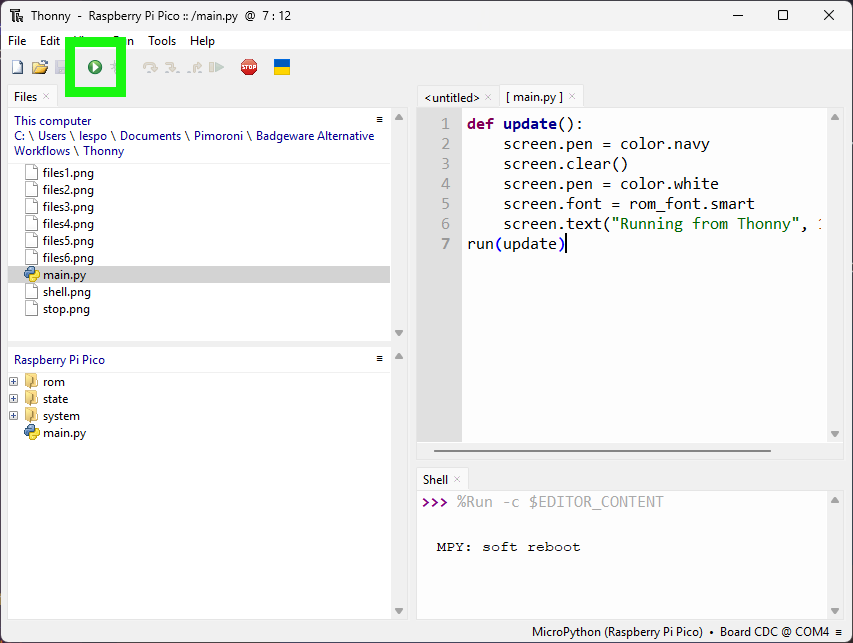Click line 7 code run(update) in the editor
The width and height of the screenshot is (853, 643).
click(516, 244)
